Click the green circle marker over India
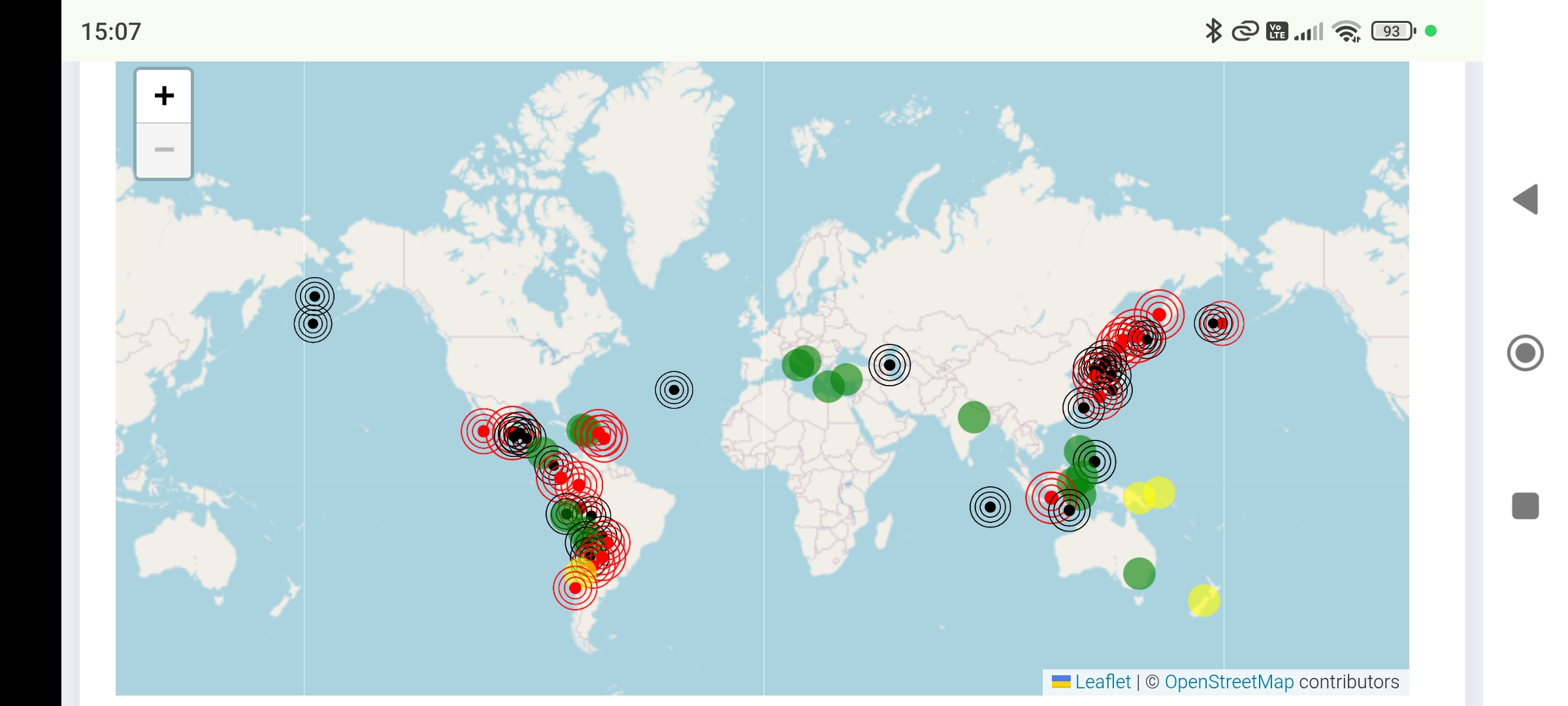The height and width of the screenshot is (706, 1568). click(974, 417)
